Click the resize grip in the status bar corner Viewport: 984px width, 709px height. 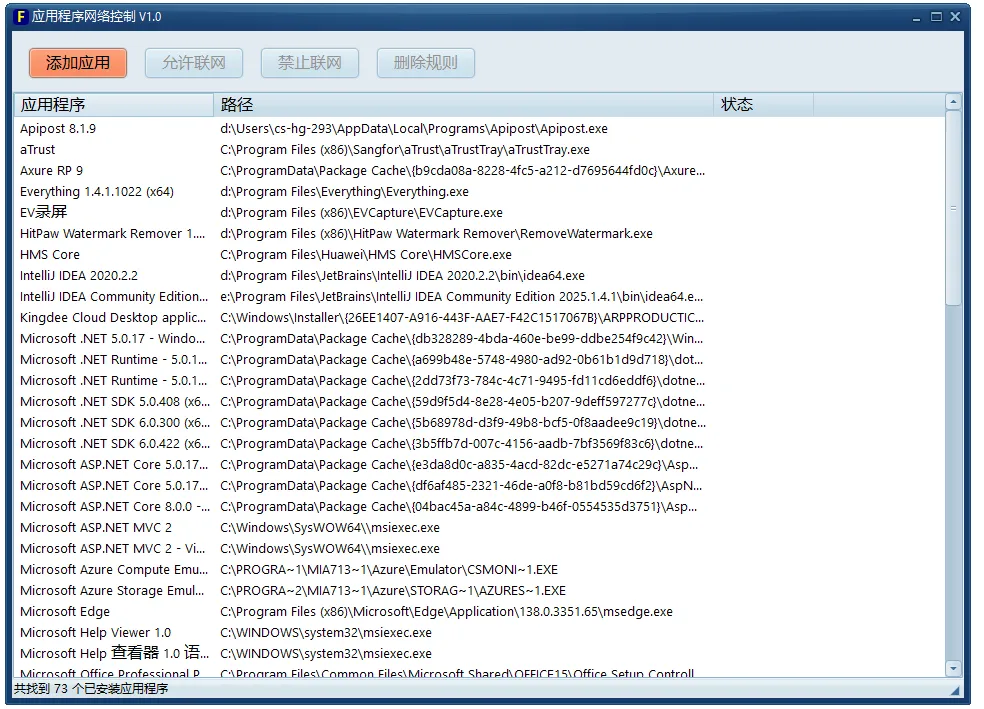[955, 690]
